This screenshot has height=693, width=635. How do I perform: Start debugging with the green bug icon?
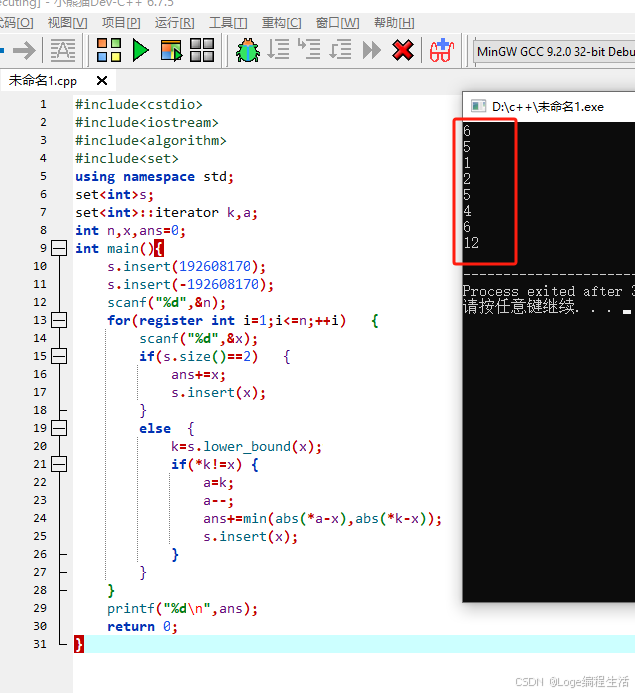(247, 50)
